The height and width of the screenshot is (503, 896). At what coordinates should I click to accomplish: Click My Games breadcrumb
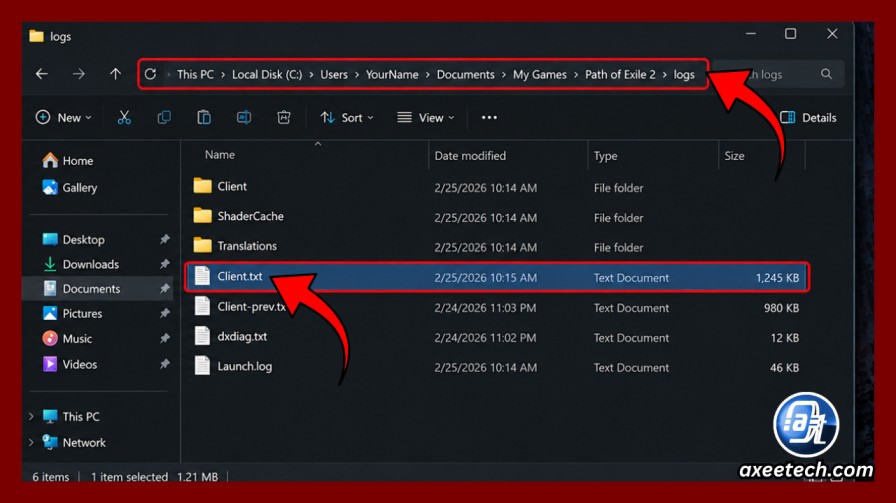click(x=539, y=74)
